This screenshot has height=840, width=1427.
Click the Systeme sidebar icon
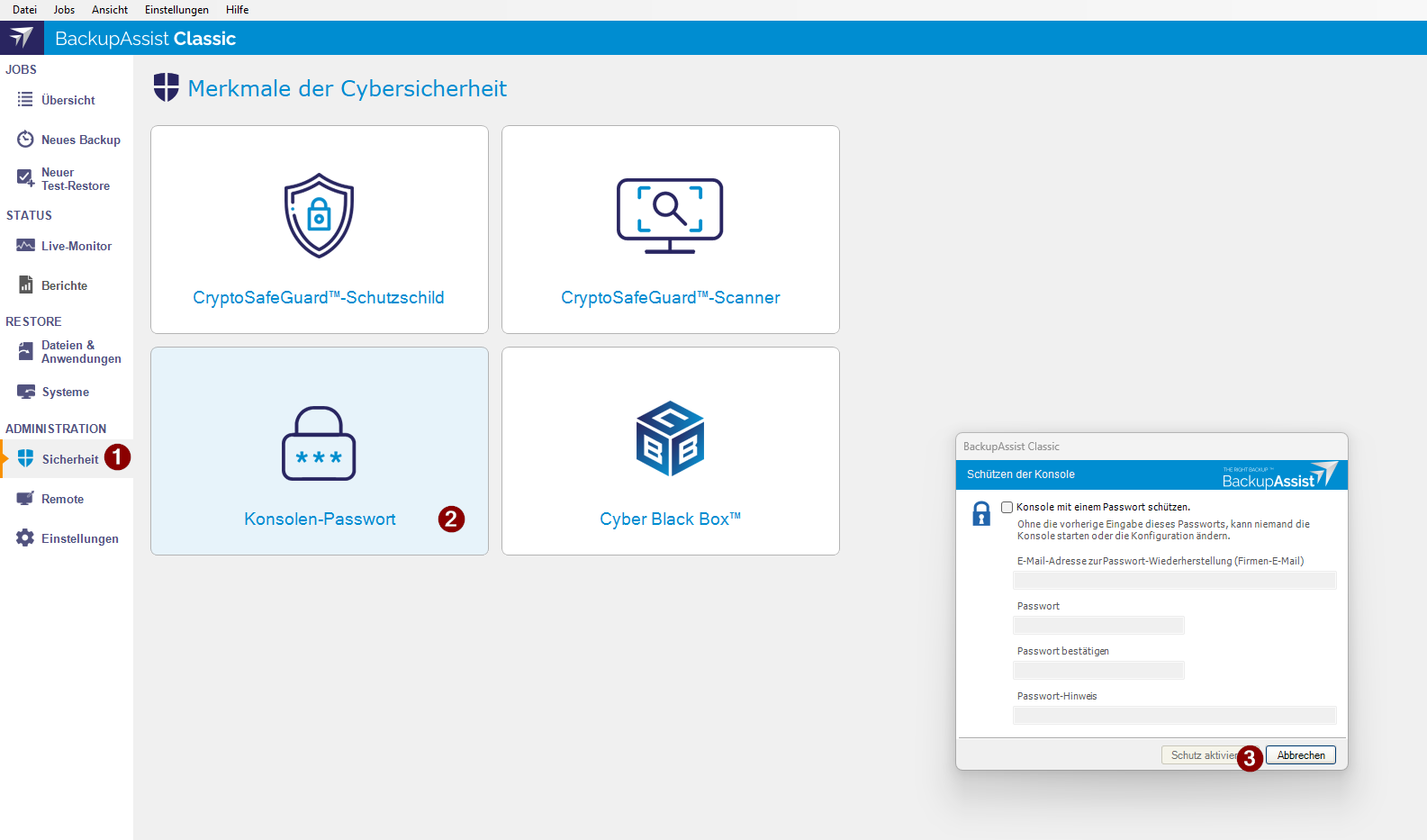[x=25, y=393]
